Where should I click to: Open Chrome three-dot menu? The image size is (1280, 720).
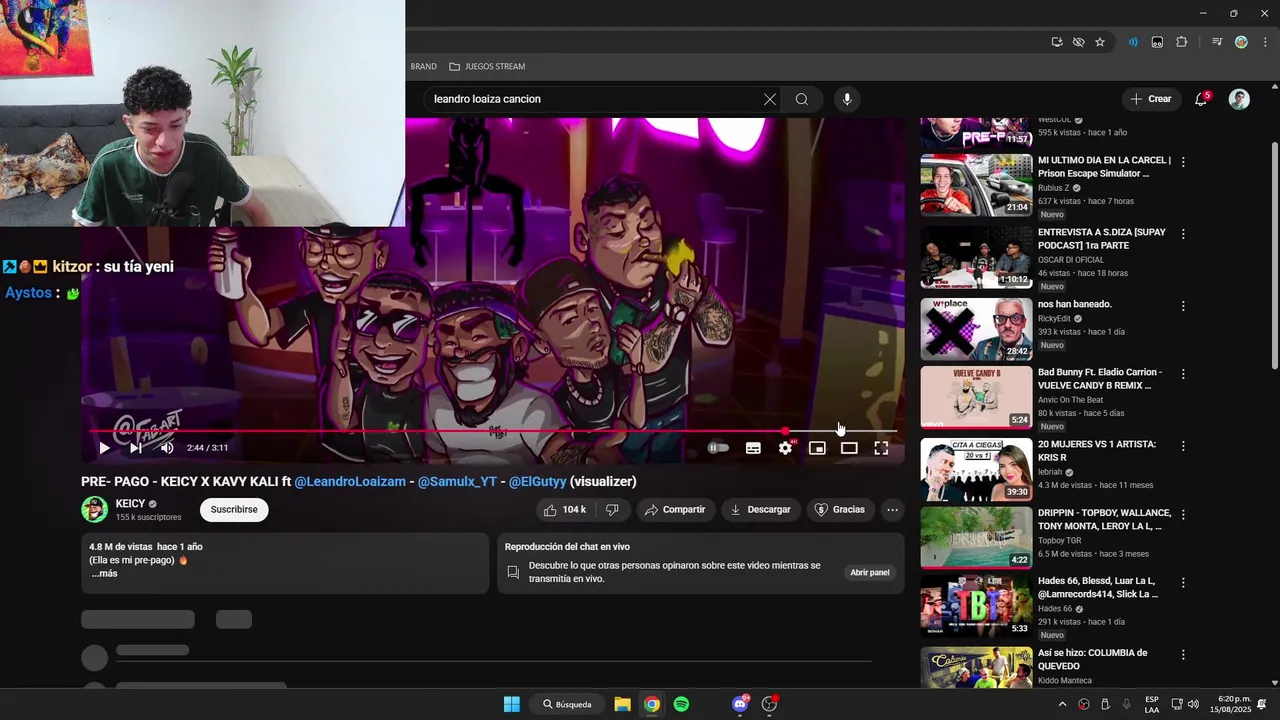1265,42
